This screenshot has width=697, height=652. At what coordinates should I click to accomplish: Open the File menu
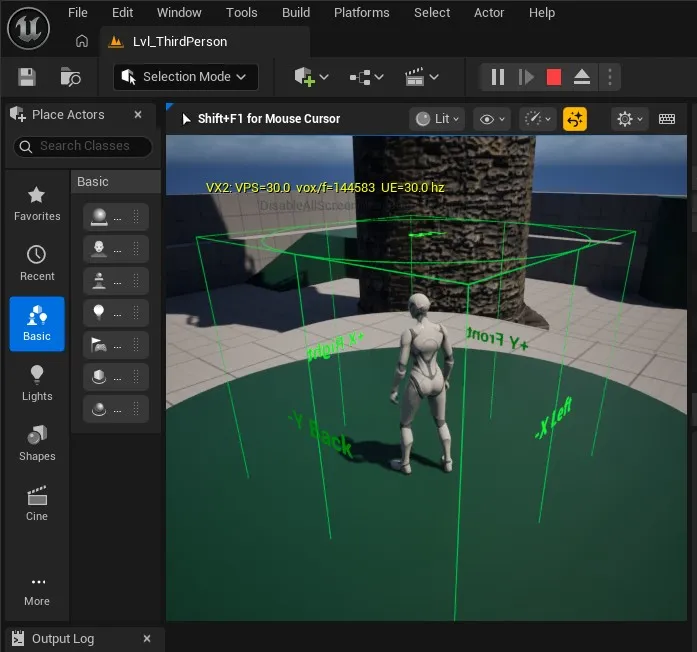tap(78, 13)
